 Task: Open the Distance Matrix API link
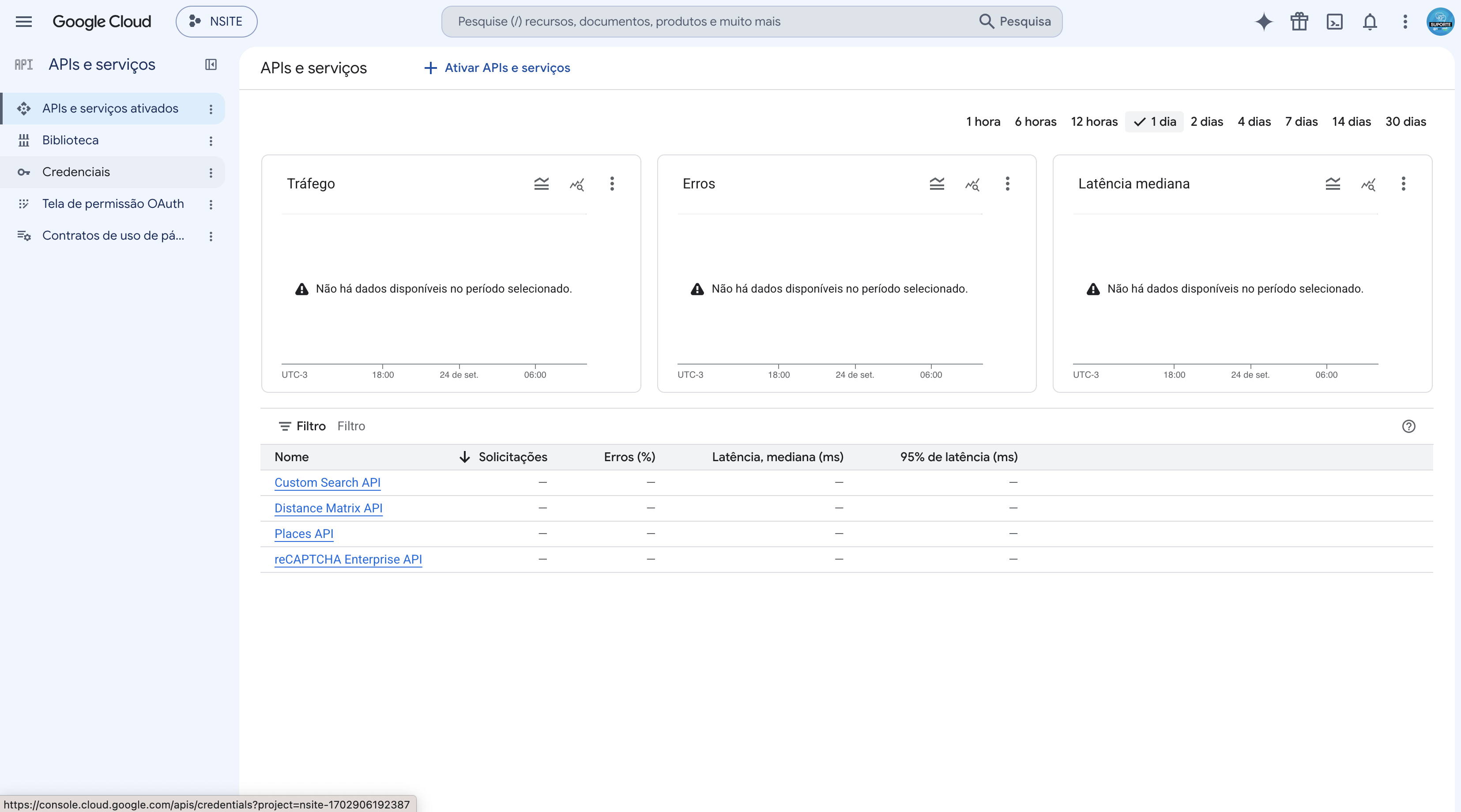click(328, 508)
